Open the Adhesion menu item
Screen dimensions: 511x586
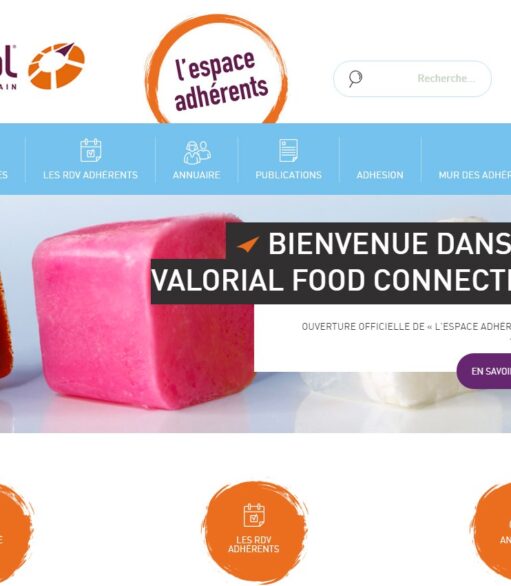point(380,175)
